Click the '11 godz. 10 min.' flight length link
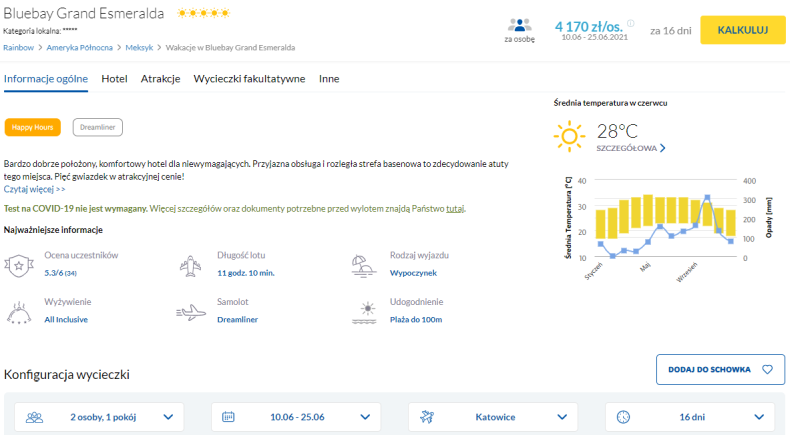Image resolution: width=790 pixels, height=435 pixels. 246,273
